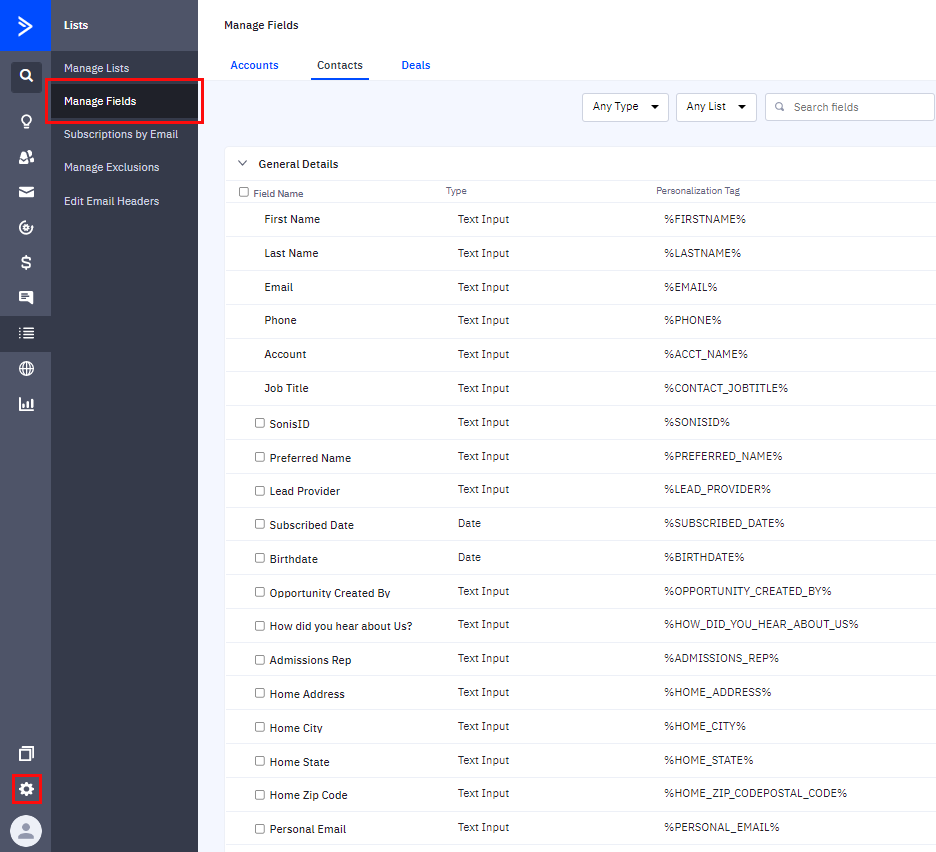Select all via Field Name header checkbox
The image size is (936, 852).
244,192
